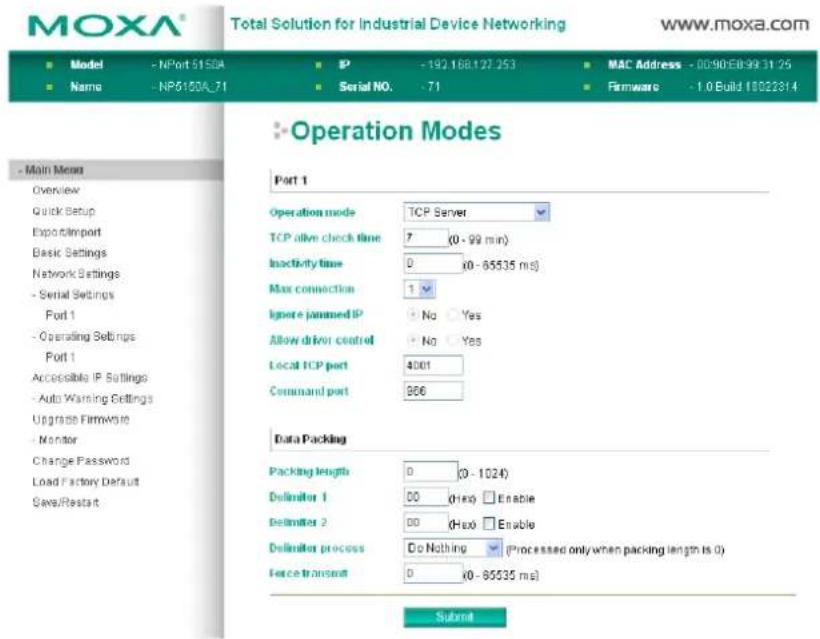Open Basic Settings menu item

pyautogui.click(x=70, y=253)
